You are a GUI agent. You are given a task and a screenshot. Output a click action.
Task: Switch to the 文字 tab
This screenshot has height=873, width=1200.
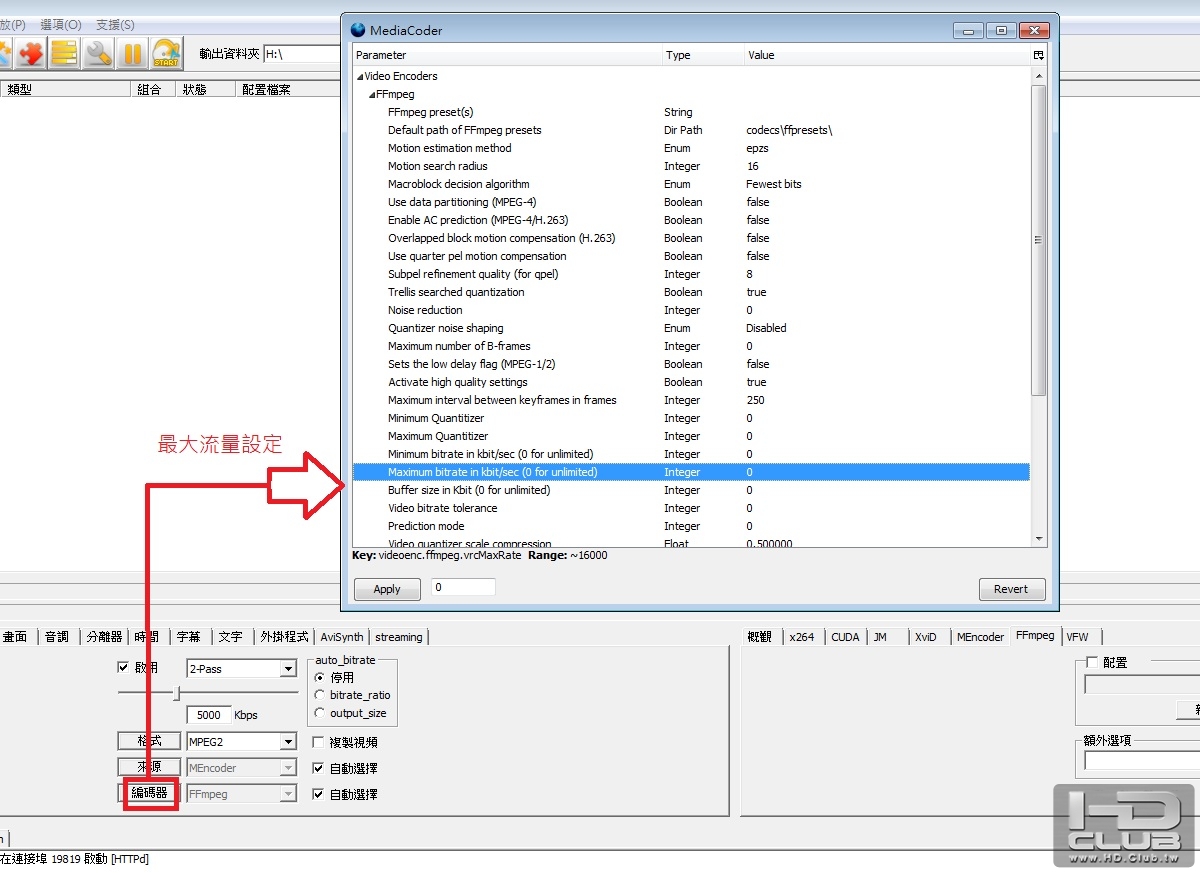231,637
